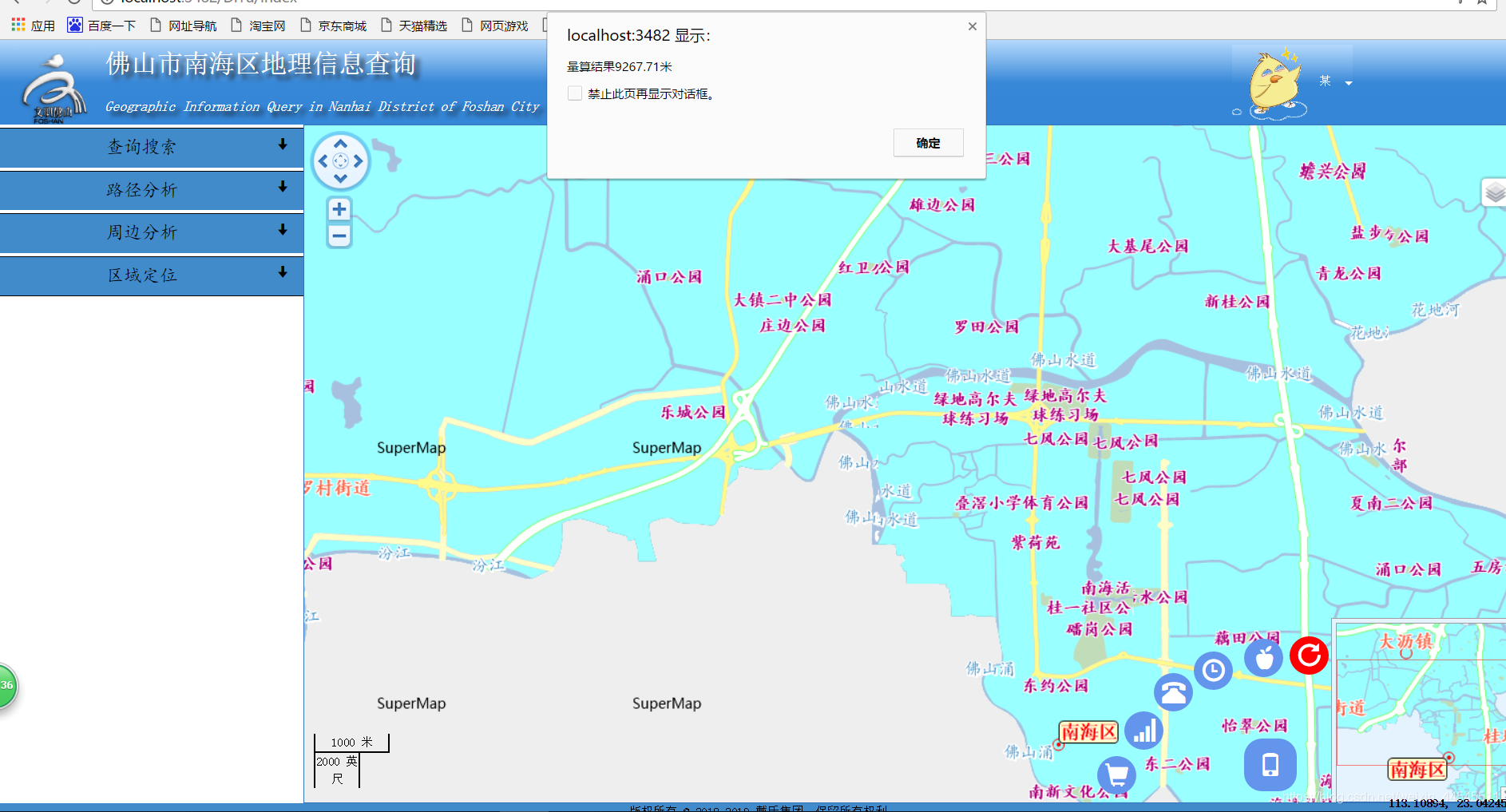Open the 京东商城 bookmark

[333, 26]
